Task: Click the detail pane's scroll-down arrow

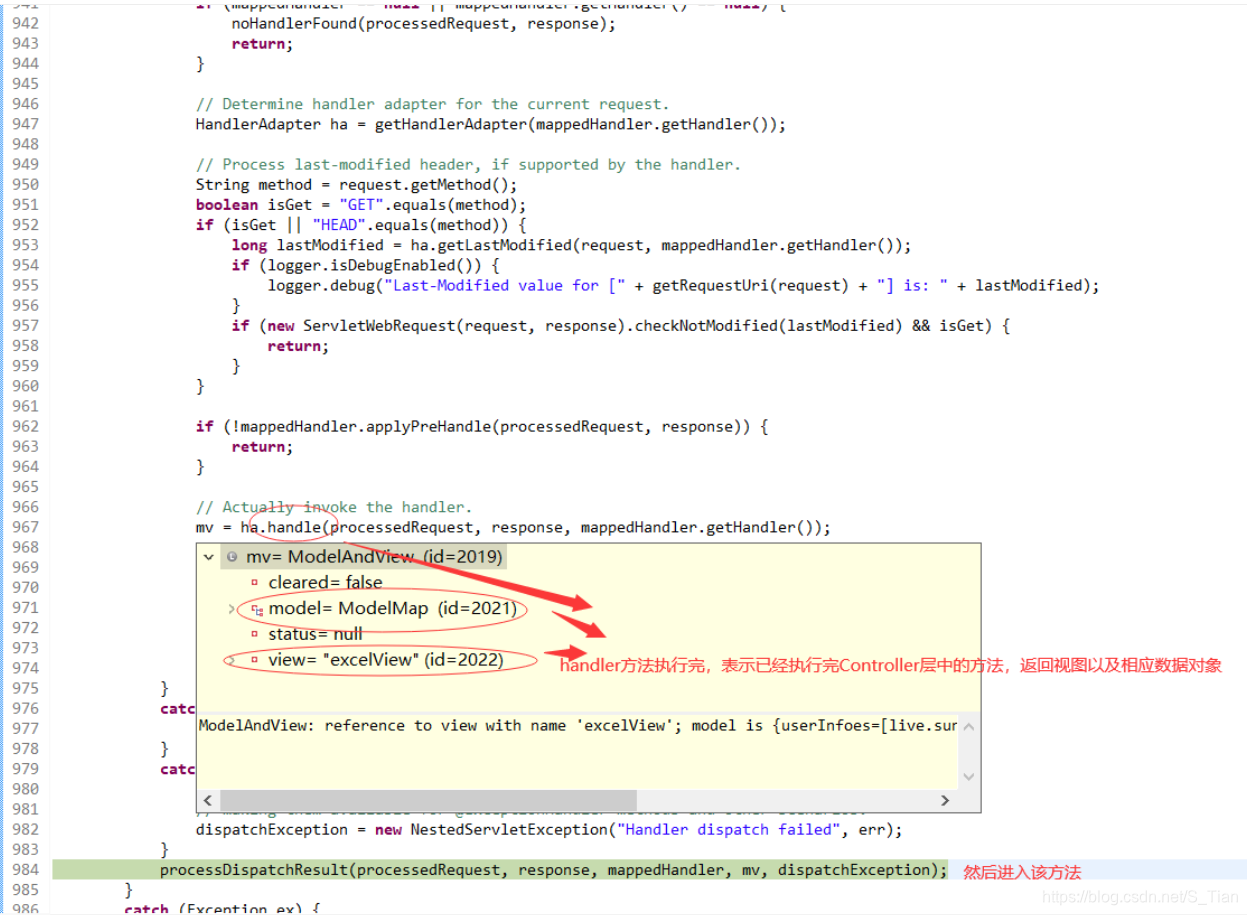Action: point(968,776)
